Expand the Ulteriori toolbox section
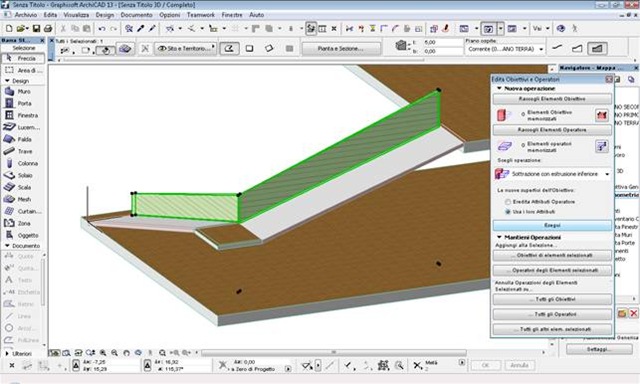This screenshot has height=384, width=640. pyautogui.click(x=7, y=353)
